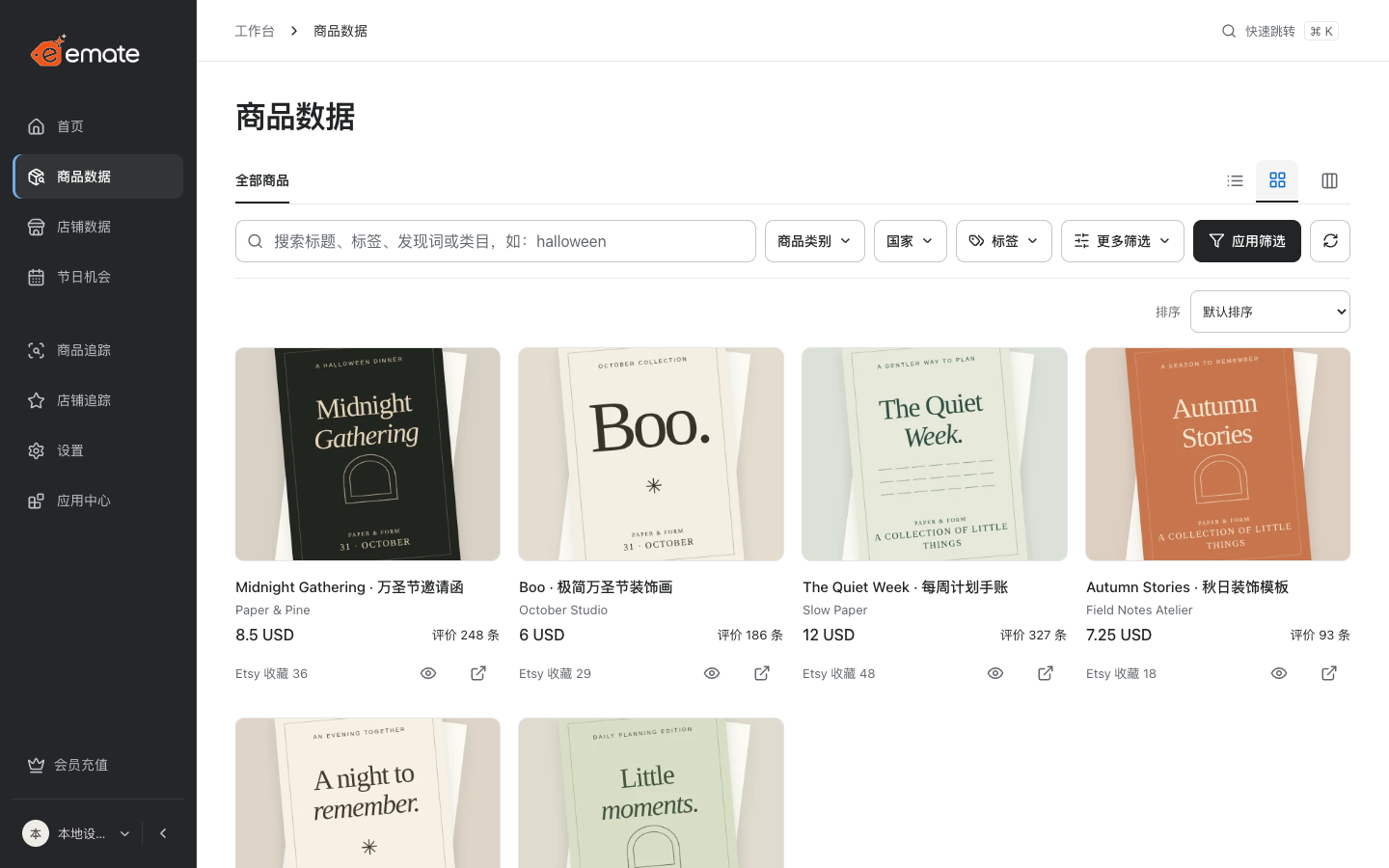Open The Quiet Week · 每周计划手账 title

(905, 586)
